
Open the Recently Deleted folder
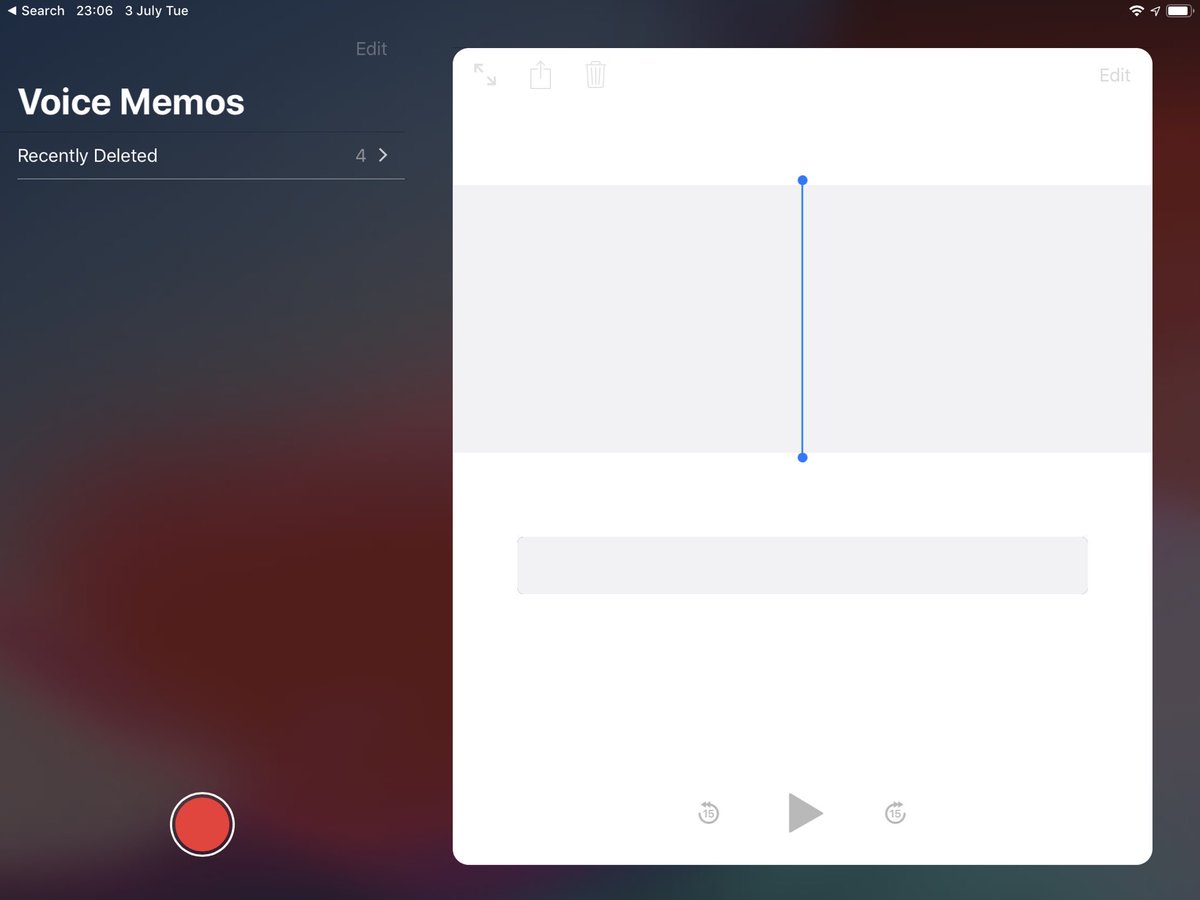tap(211, 156)
